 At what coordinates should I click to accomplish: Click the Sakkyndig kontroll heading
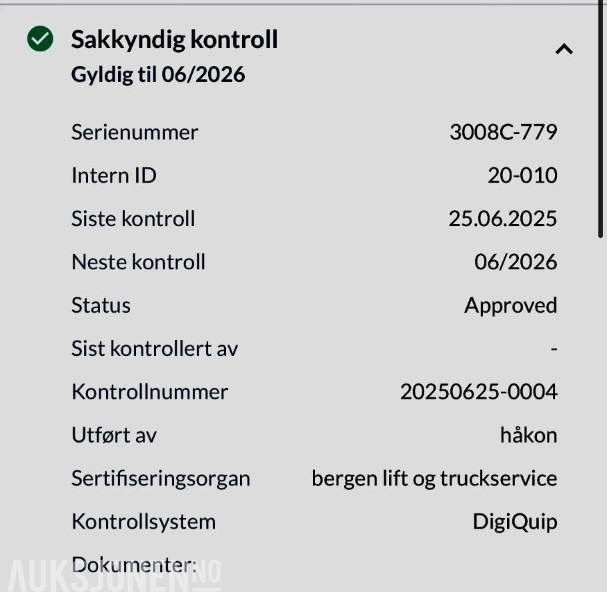click(x=174, y=40)
